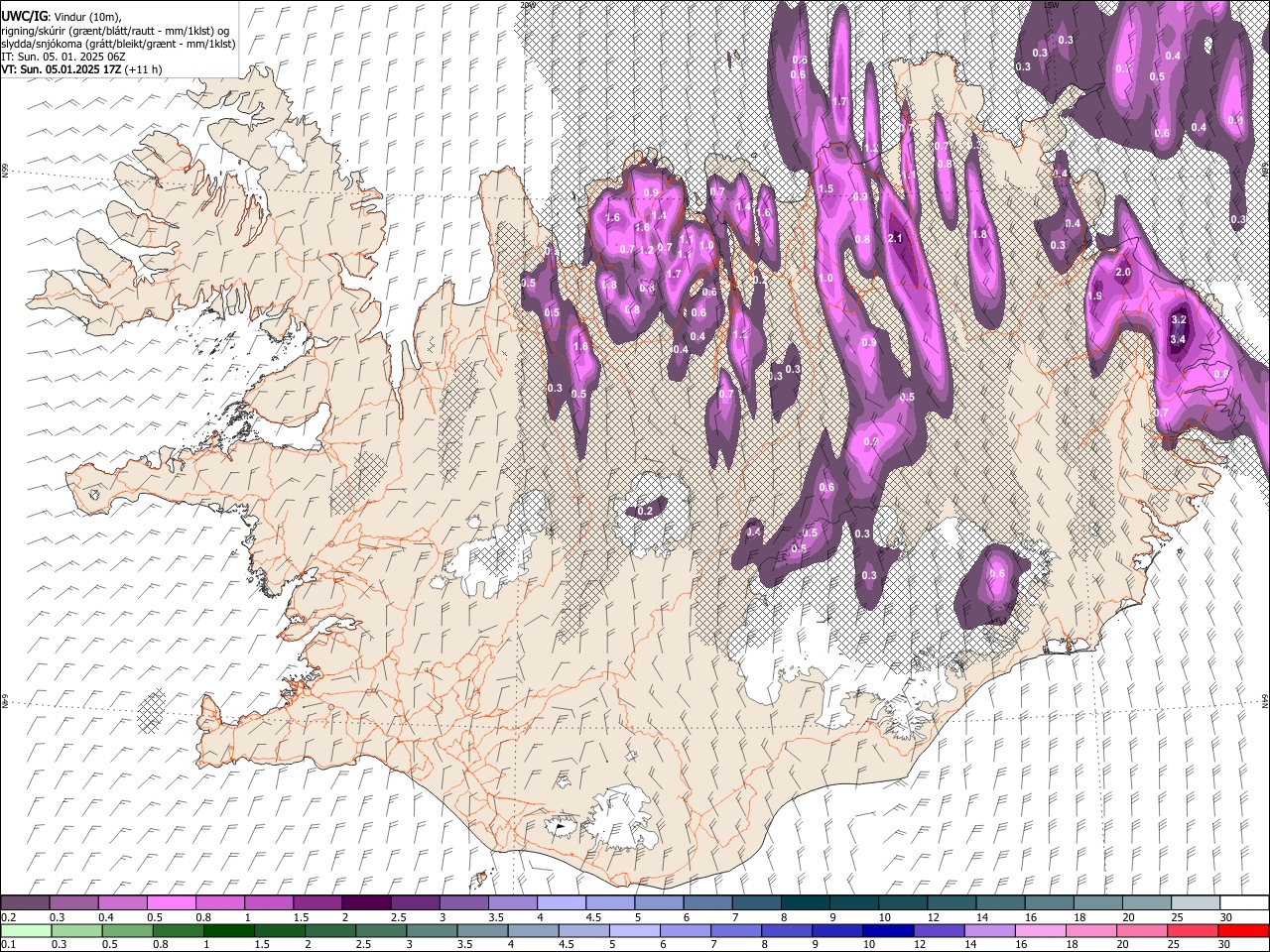Pick the violet swatch right of 12 in lower legend row

point(939,930)
